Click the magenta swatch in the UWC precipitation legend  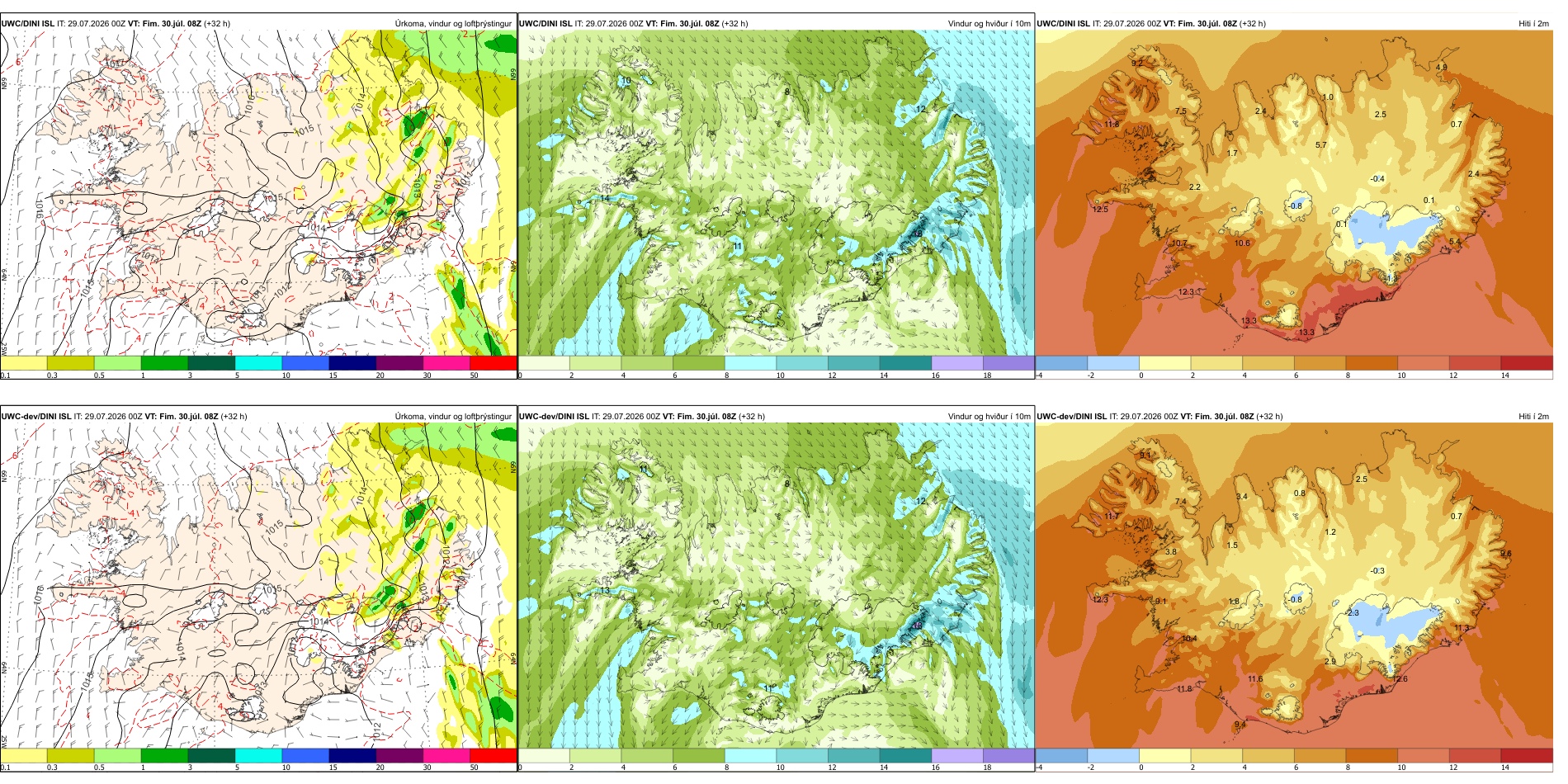tap(446, 362)
